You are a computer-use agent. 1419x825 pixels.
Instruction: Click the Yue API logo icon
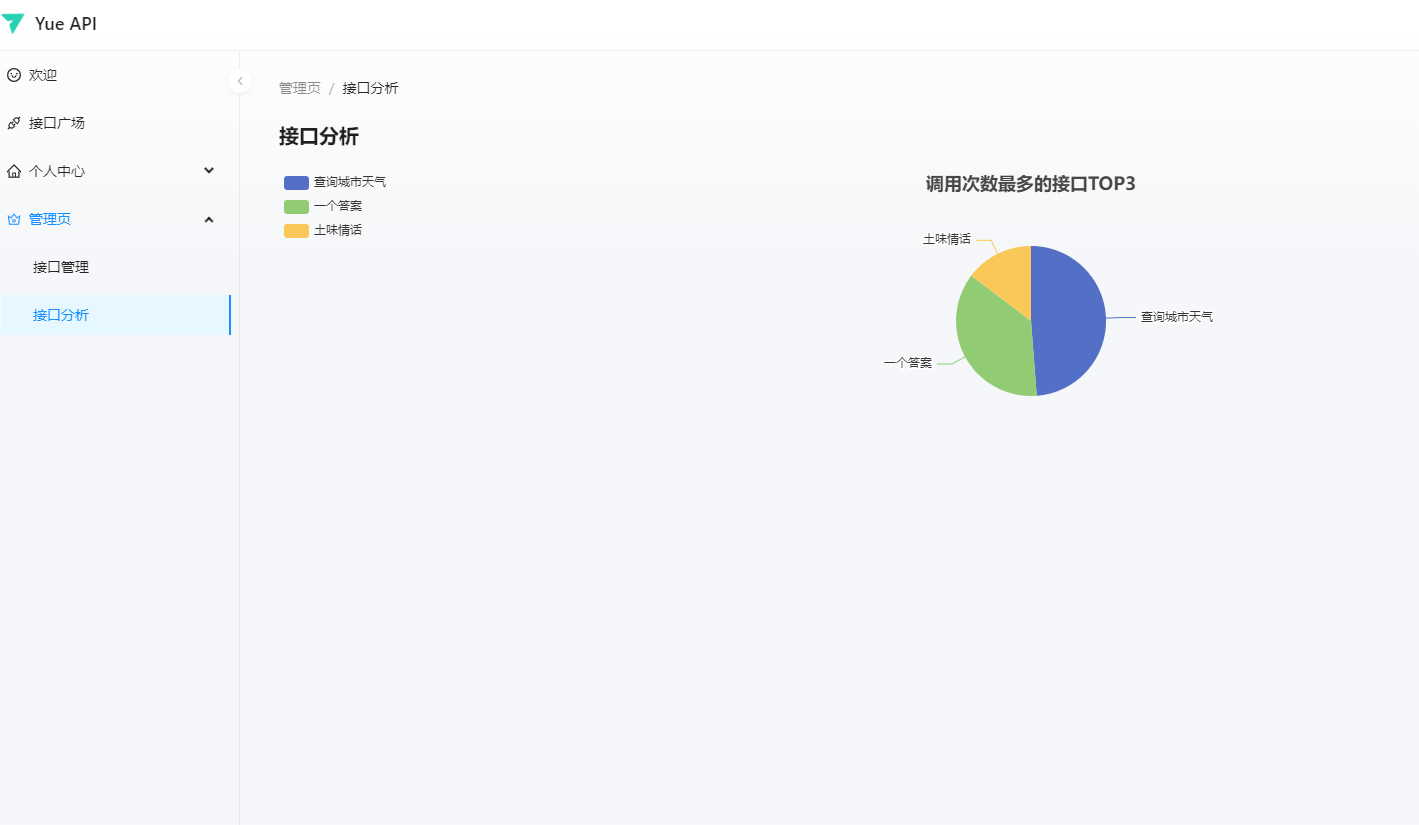pos(14,23)
